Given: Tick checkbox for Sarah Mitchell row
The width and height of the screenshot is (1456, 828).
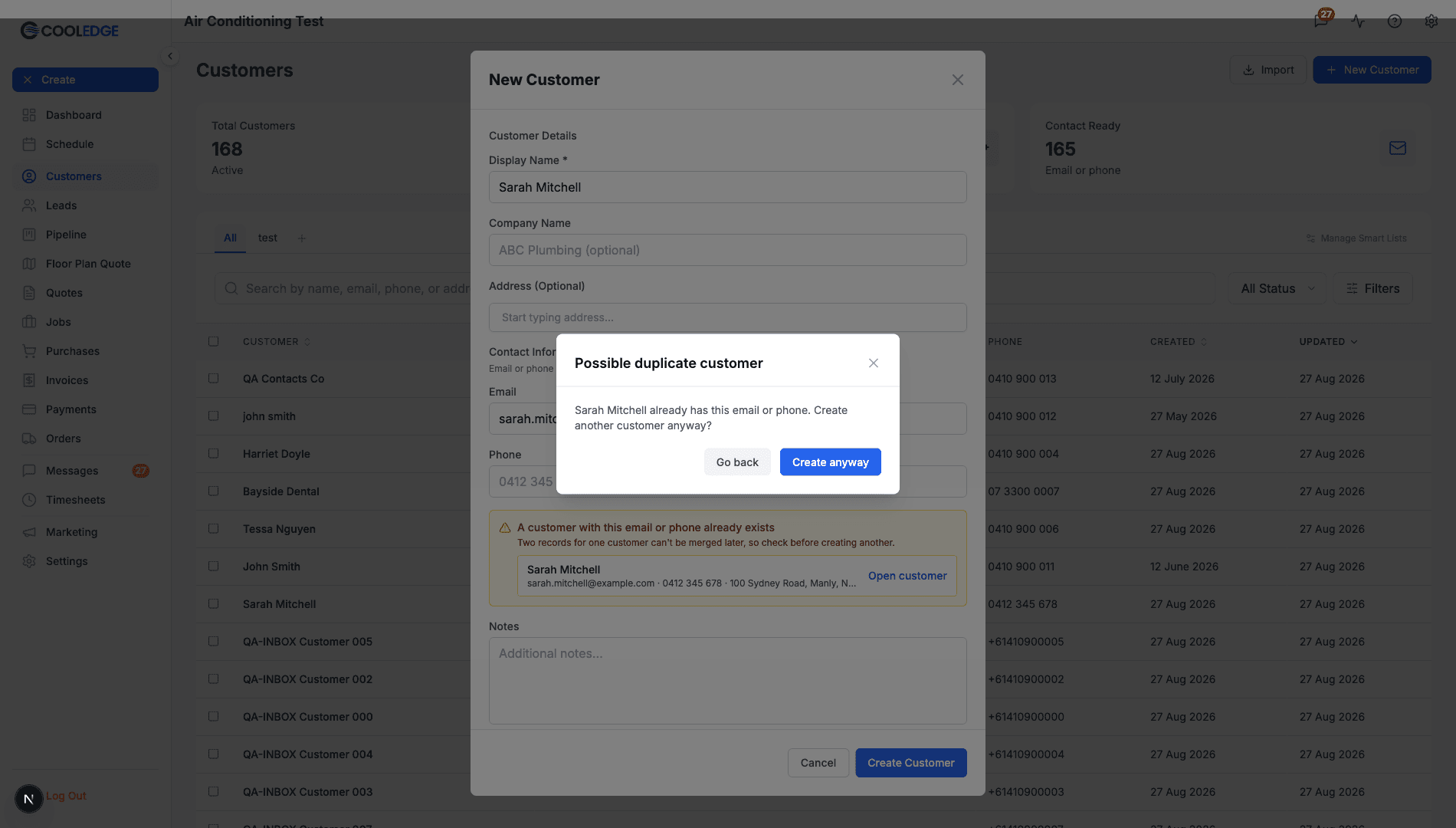Looking at the screenshot, I should 214,604.
